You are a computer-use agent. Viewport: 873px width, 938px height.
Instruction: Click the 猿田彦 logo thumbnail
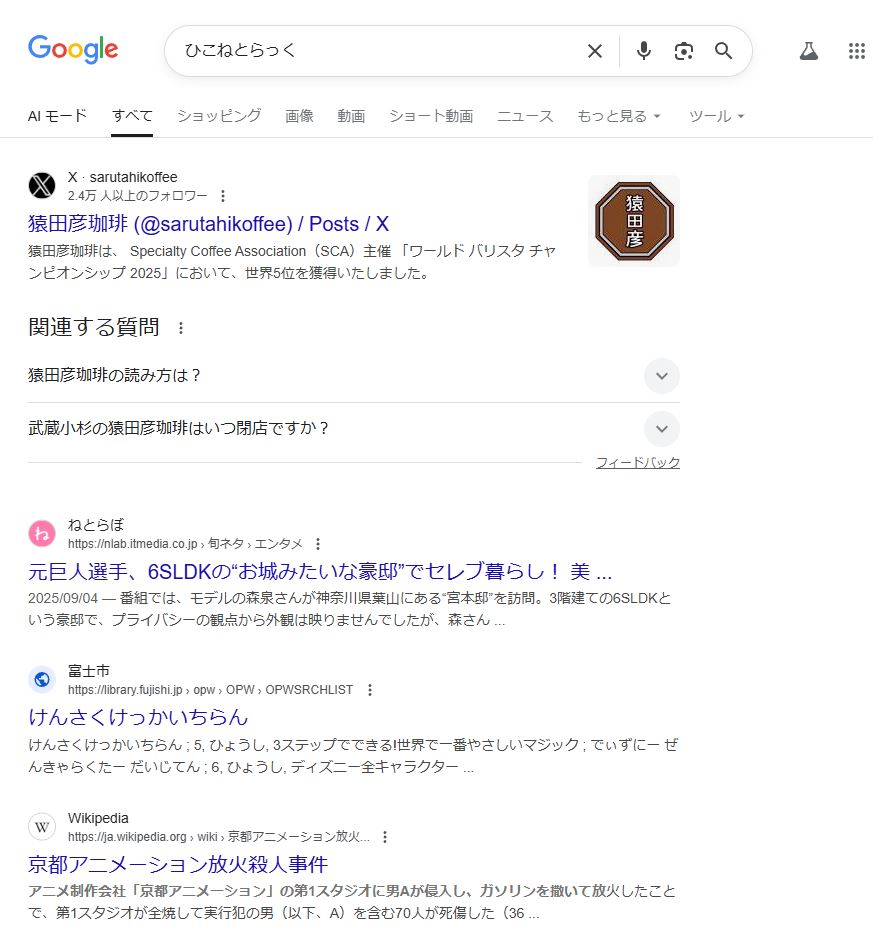click(634, 221)
